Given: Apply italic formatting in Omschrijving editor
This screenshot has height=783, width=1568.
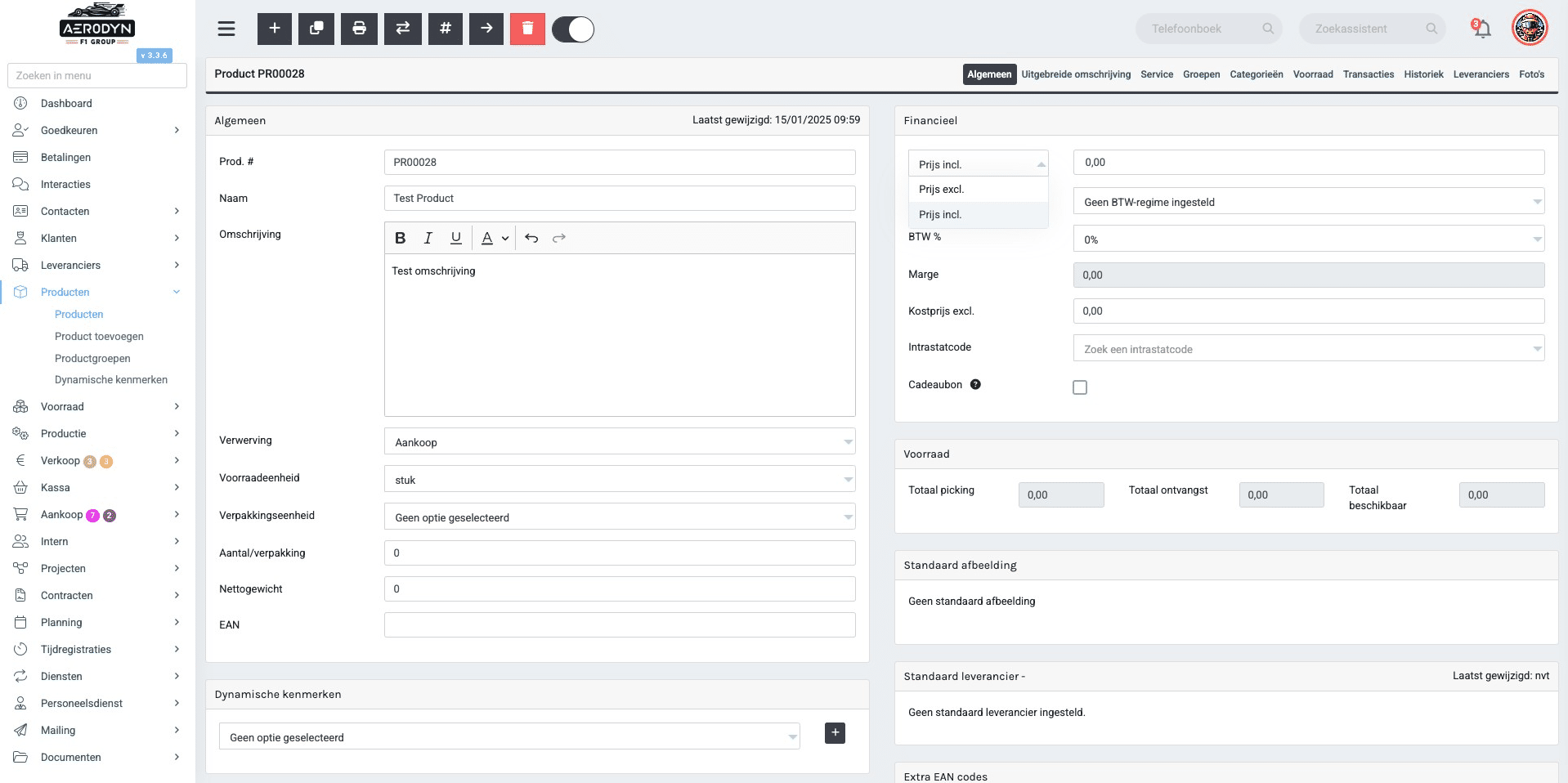Looking at the screenshot, I should click(428, 238).
